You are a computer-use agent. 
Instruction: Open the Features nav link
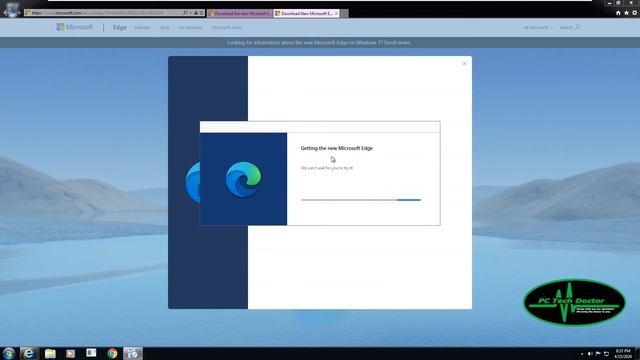click(142, 27)
